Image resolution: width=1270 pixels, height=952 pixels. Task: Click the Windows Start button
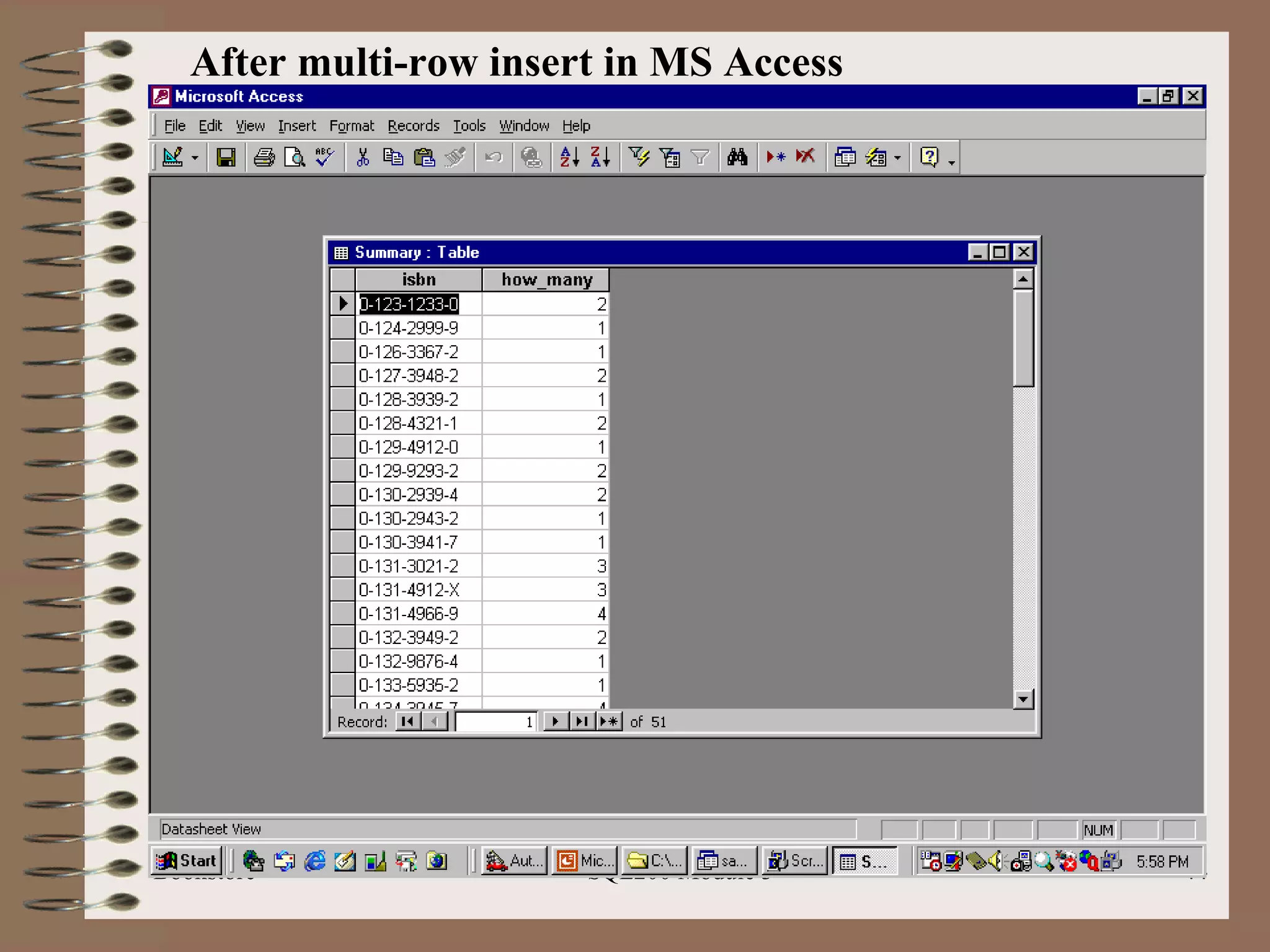187,861
